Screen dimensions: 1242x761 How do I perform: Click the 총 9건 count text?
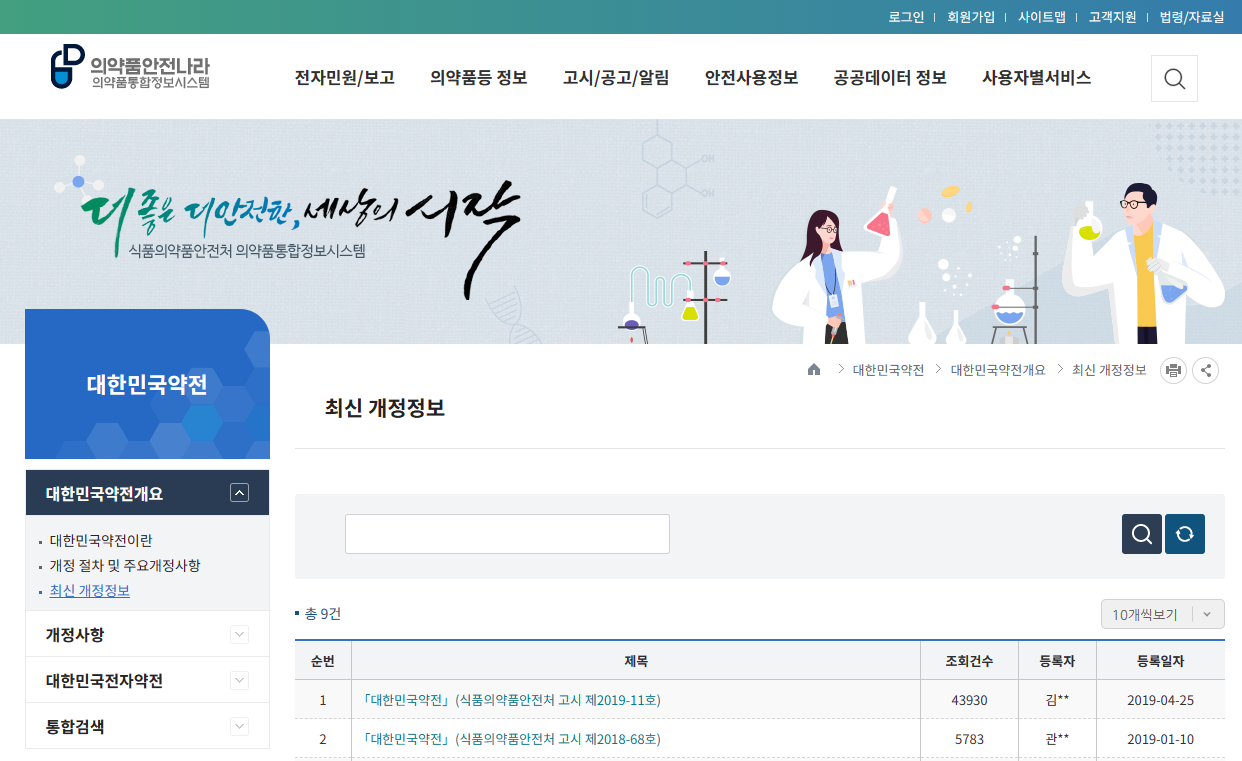tap(322, 614)
